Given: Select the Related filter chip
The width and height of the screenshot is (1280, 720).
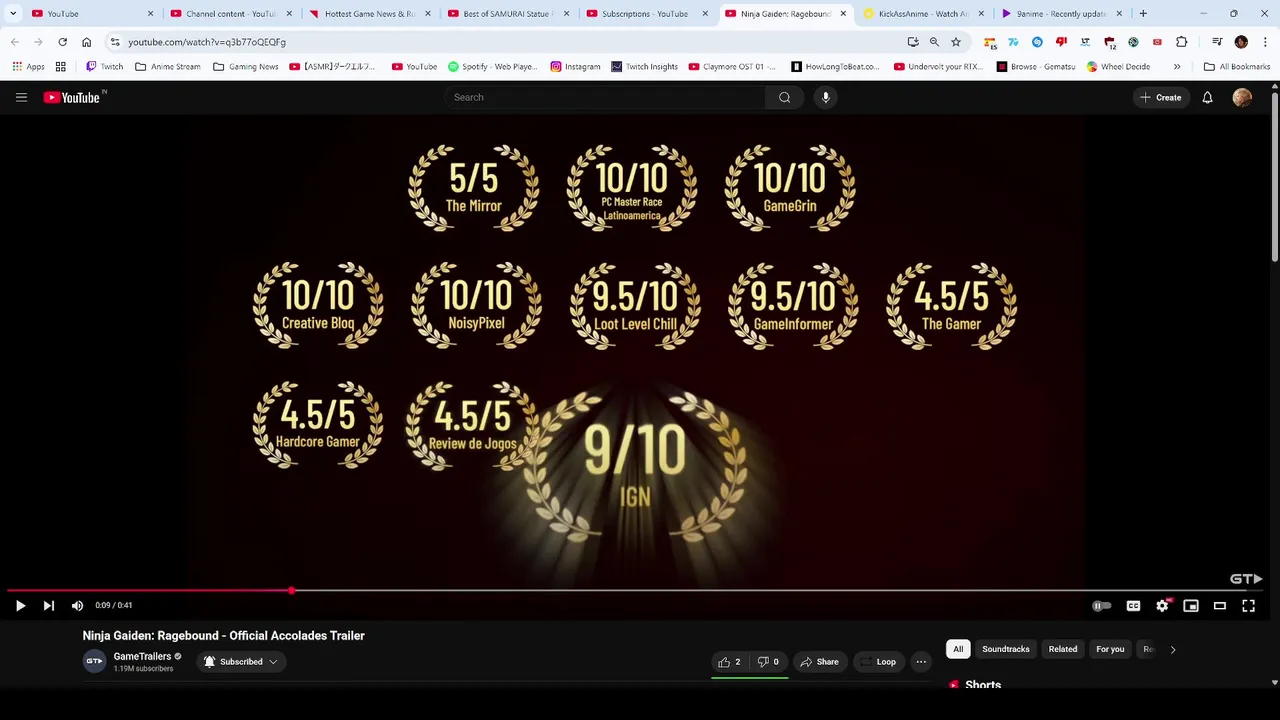Looking at the screenshot, I should click(x=1062, y=649).
